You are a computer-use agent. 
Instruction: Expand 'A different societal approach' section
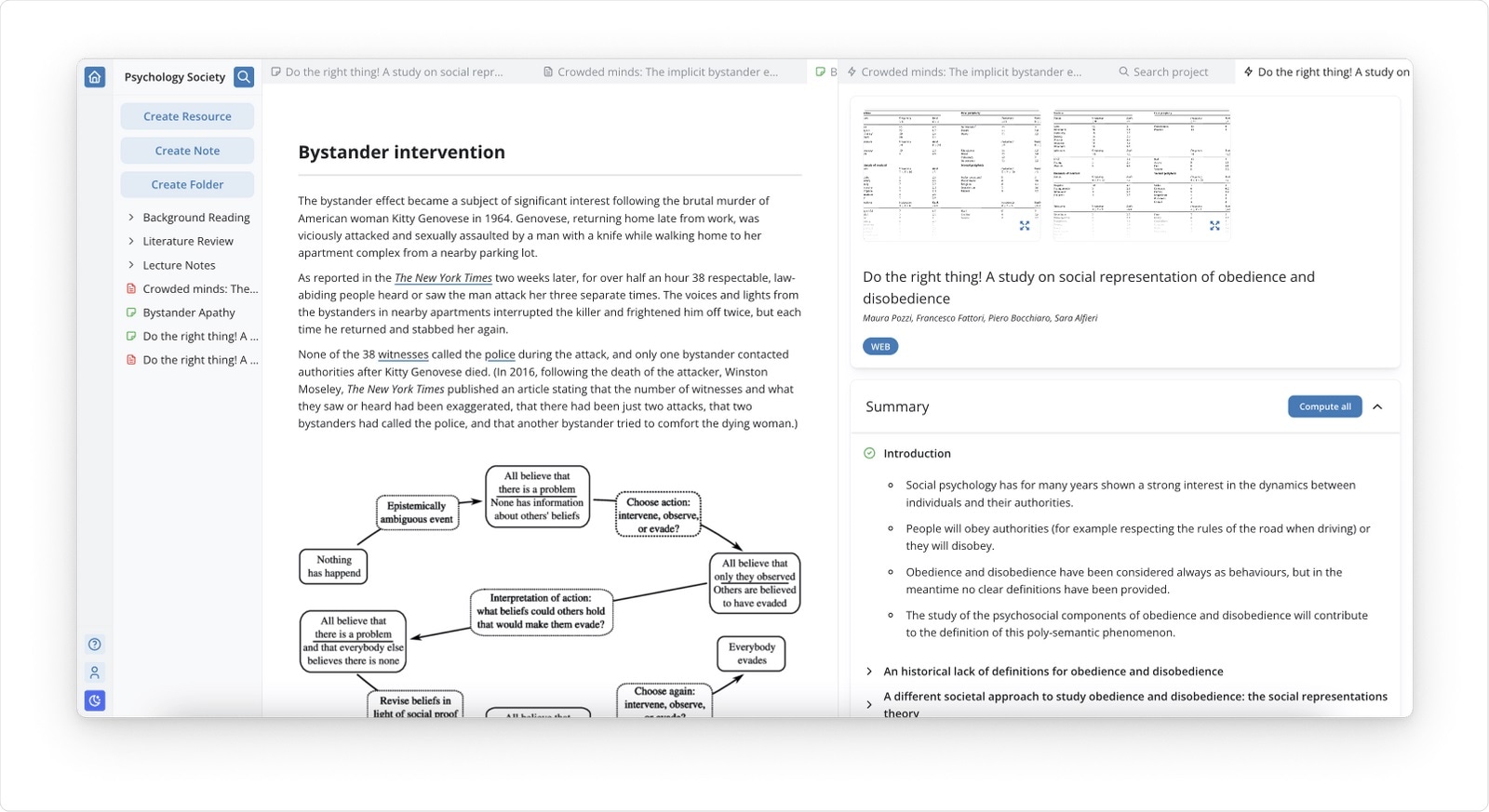tap(869, 705)
